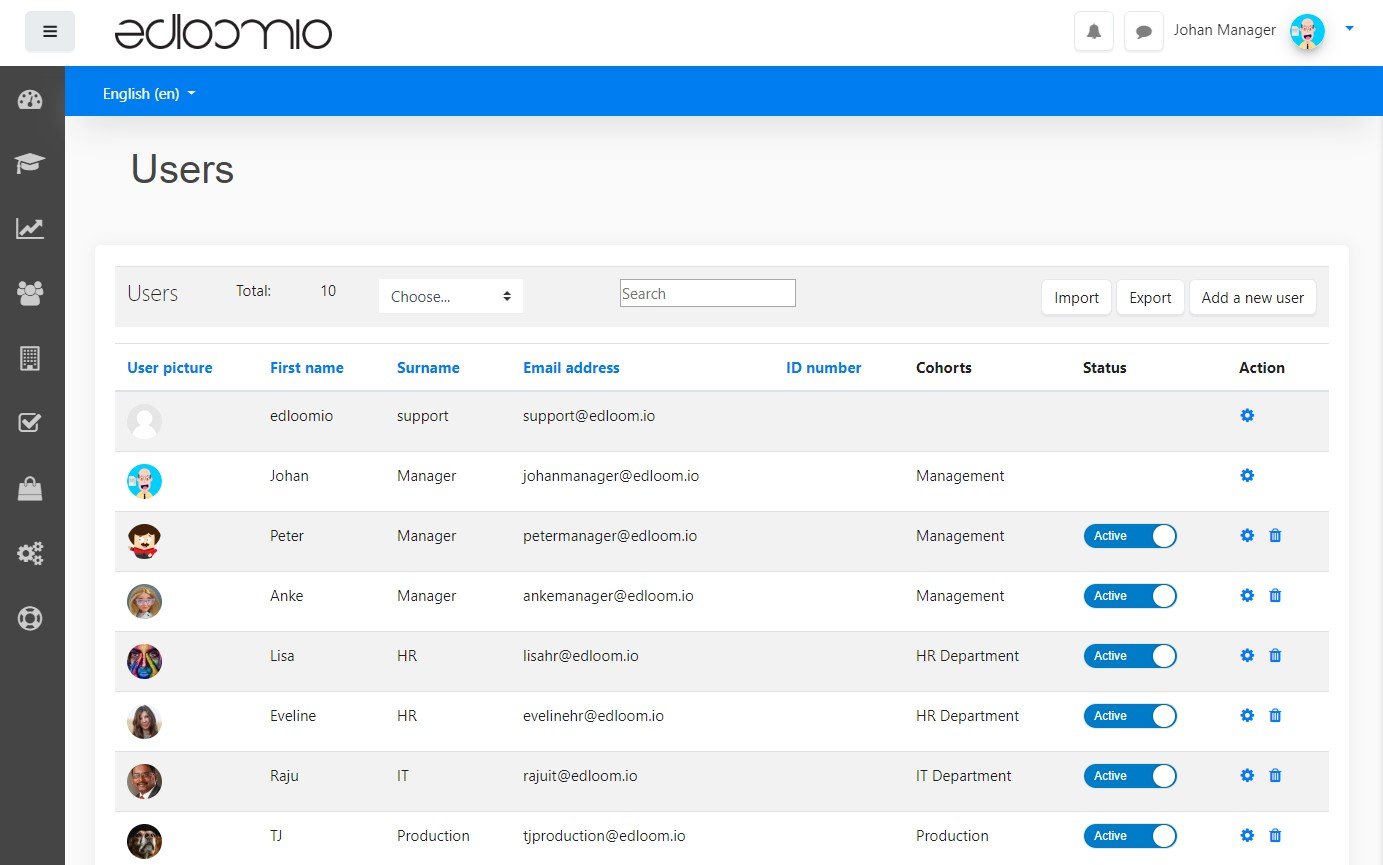Delete TJ Production with trash icon

coord(1275,835)
